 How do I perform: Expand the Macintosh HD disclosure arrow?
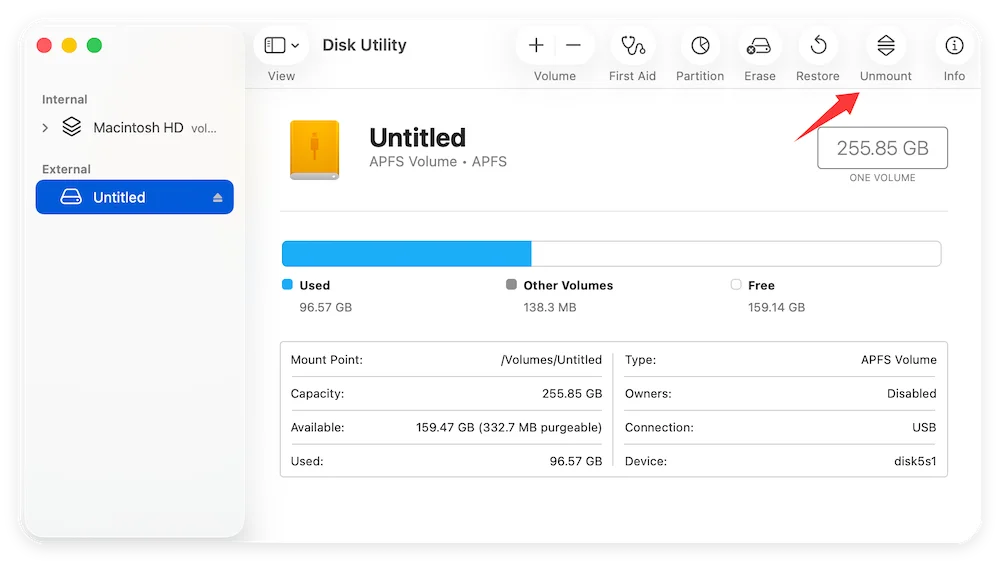click(x=45, y=128)
